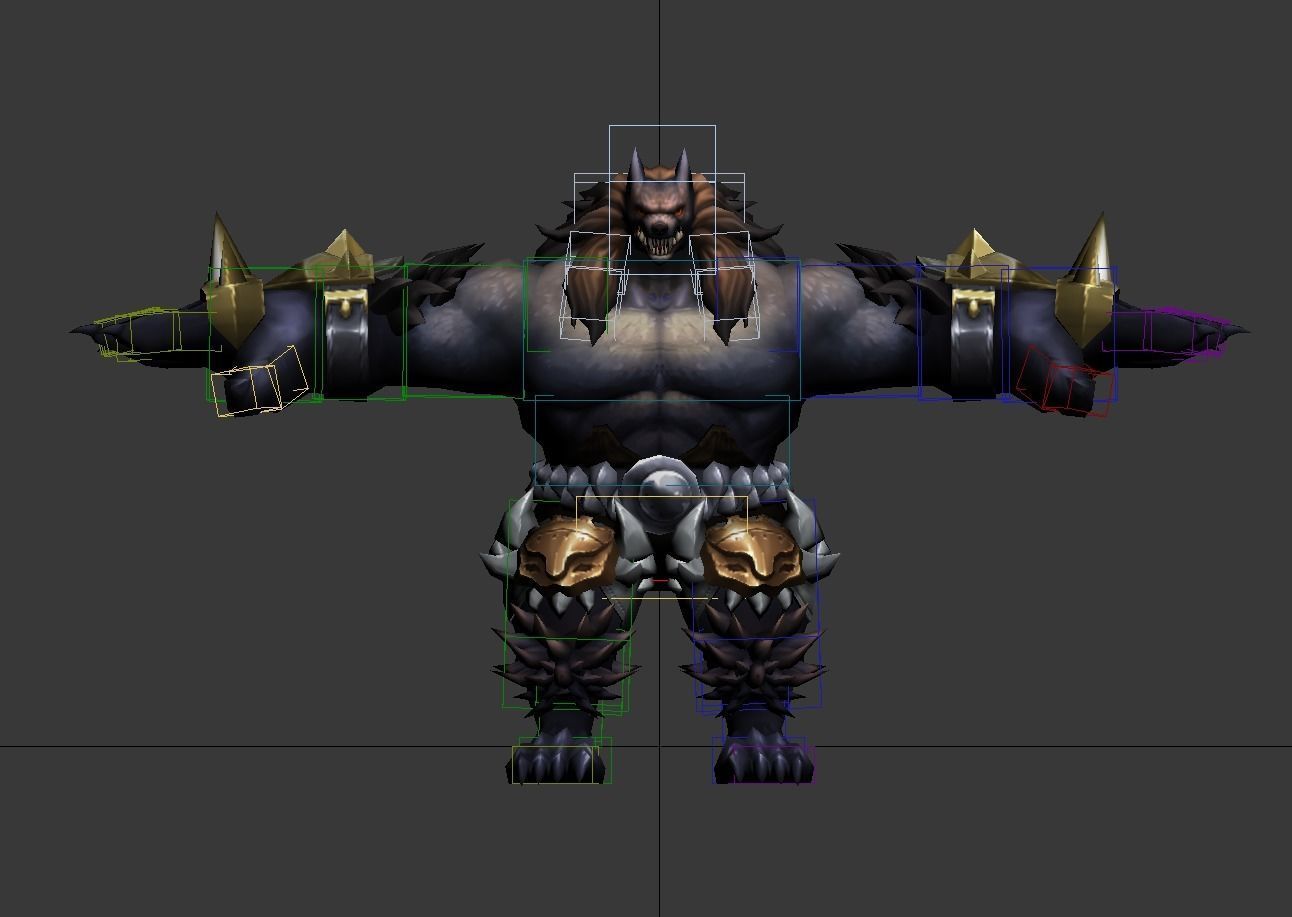The width and height of the screenshot is (1292, 917).
Task: Click the round silver belt buckle
Action: click(661, 492)
